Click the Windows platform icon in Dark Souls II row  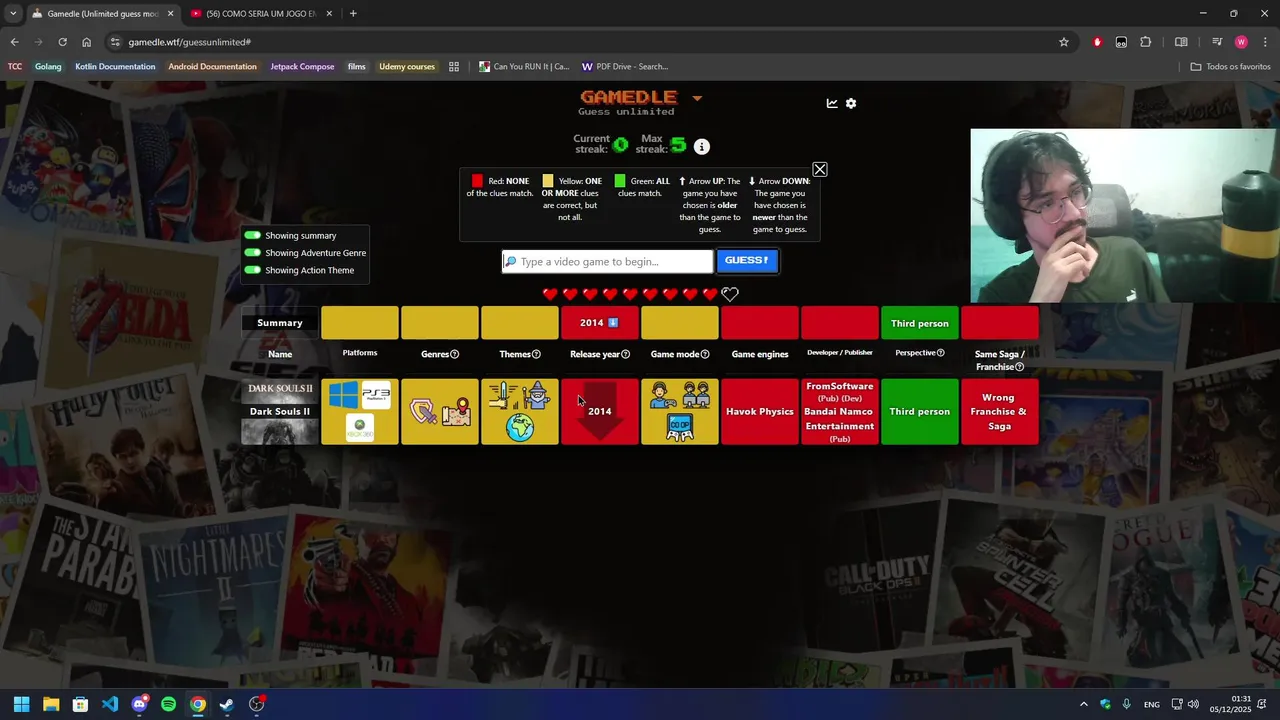click(343, 395)
